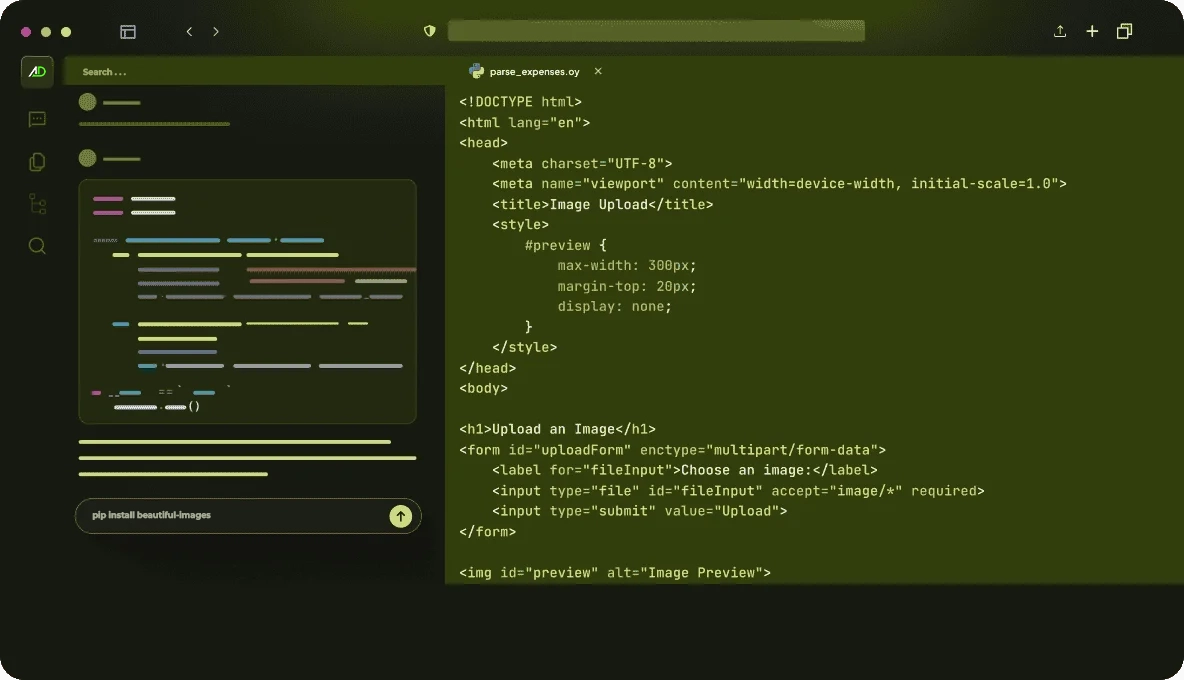This screenshot has width=1184, height=680.
Task: Click the form id="uploadForm" line
Action: 672,450
